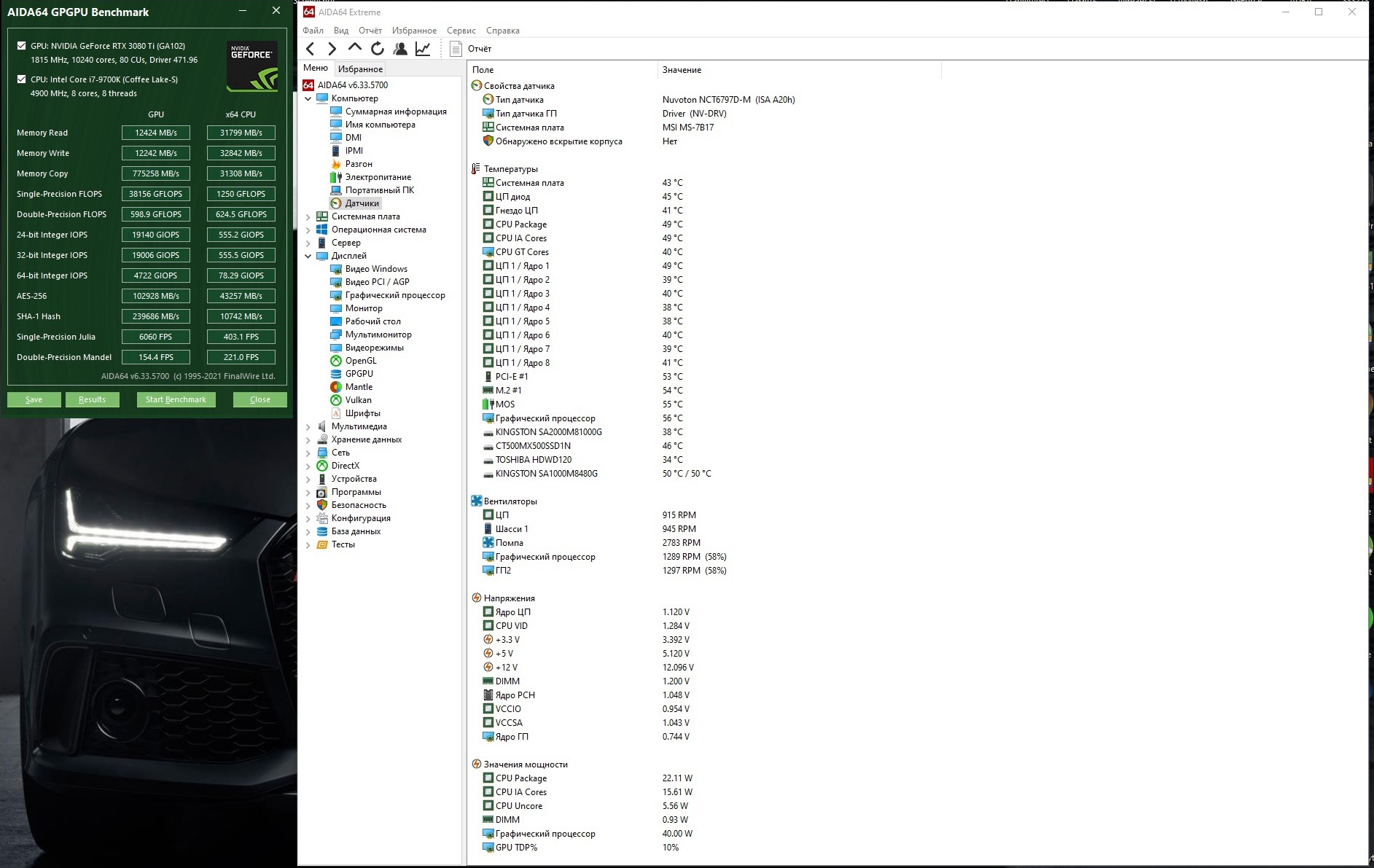Expand the Мультимедиа tree node
The width and height of the screenshot is (1374, 868).
pyautogui.click(x=308, y=426)
